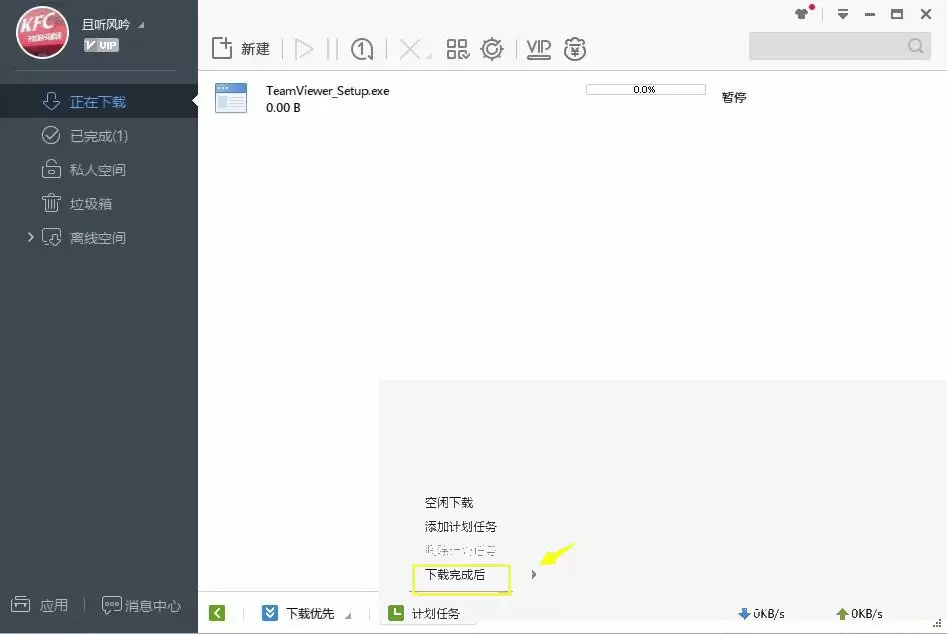Click the 0.00 B file size text
Viewport: 947px width, 634px height.
tap(283, 107)
